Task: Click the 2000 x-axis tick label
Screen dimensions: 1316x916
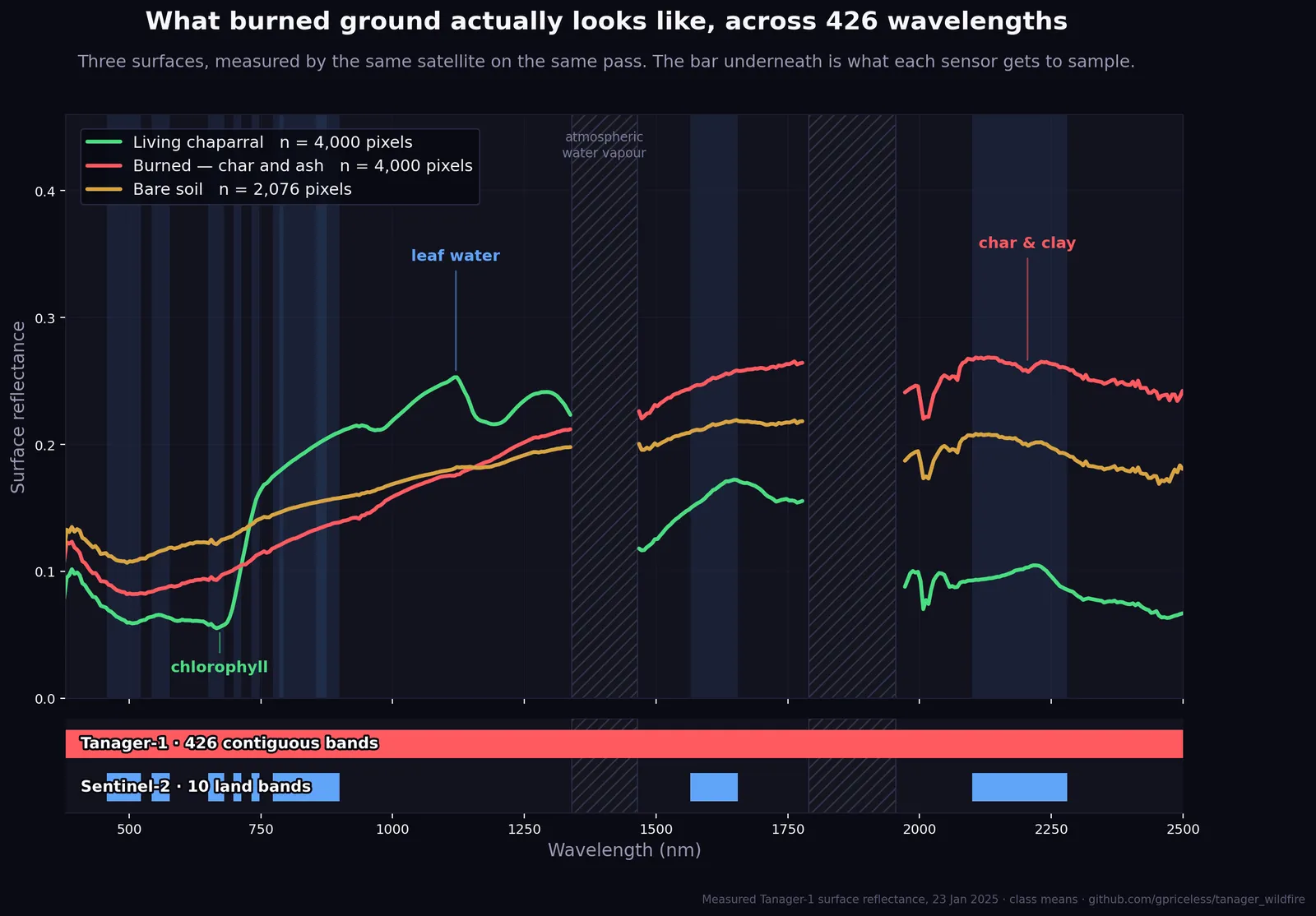Action: 920,829
